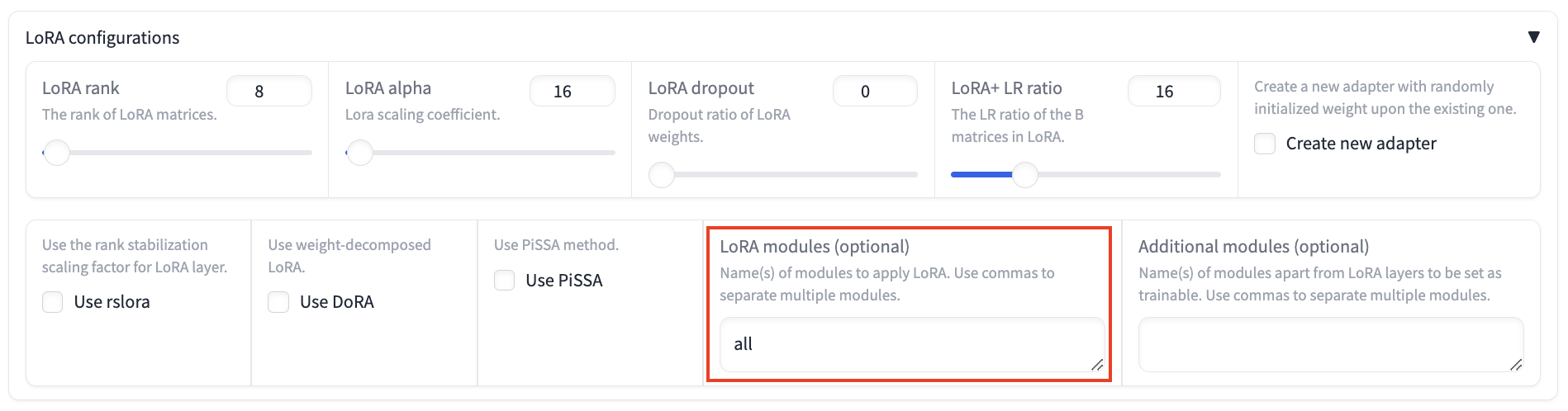
Task: Click the LoRA configurations section title
Action: click(102, 38)
